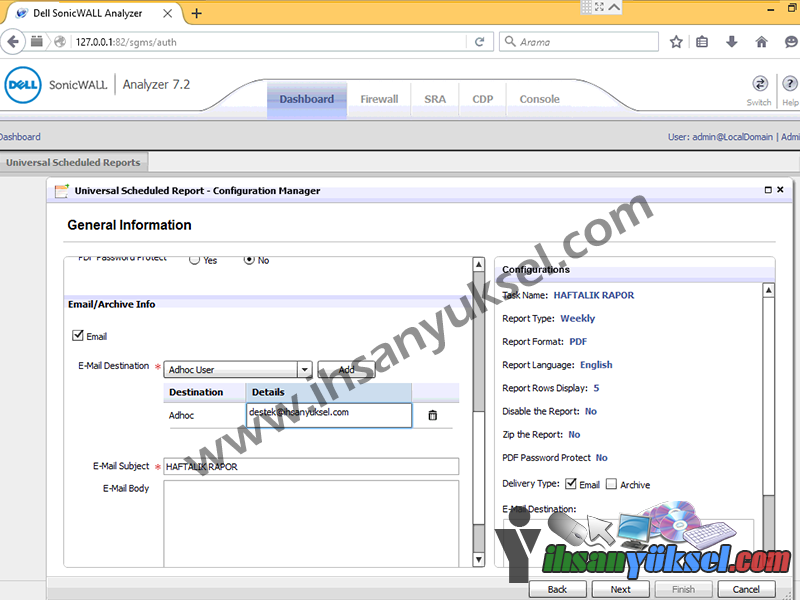Delete the Adhoc destination row with trash icon

point(433,415)
